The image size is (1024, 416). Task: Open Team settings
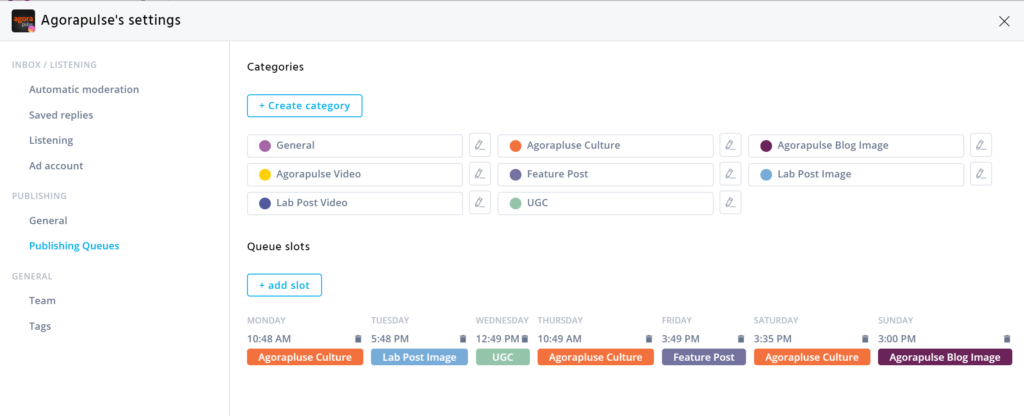[x=42, y=300]
